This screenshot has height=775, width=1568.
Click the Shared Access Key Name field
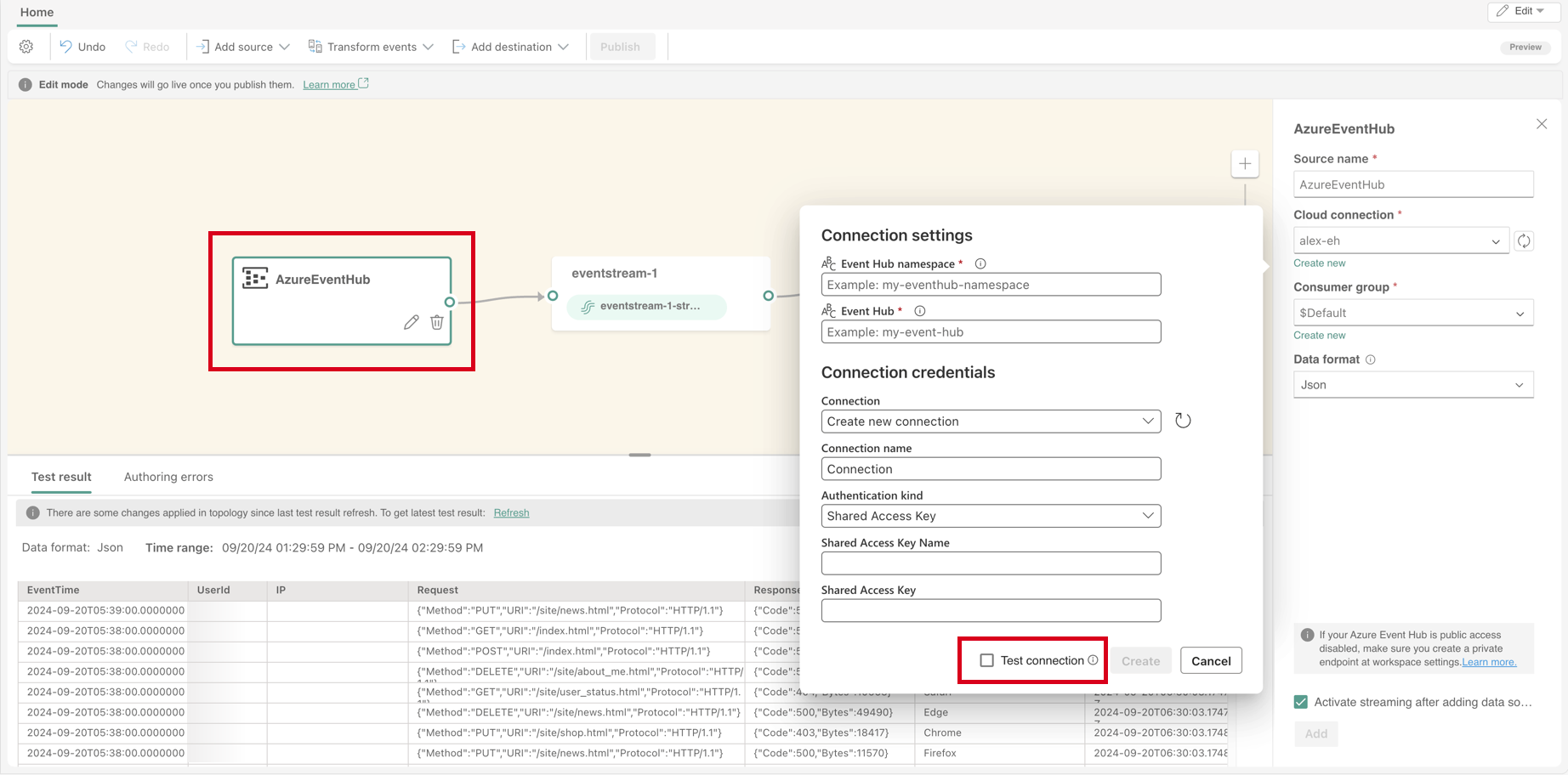[991, 563]
